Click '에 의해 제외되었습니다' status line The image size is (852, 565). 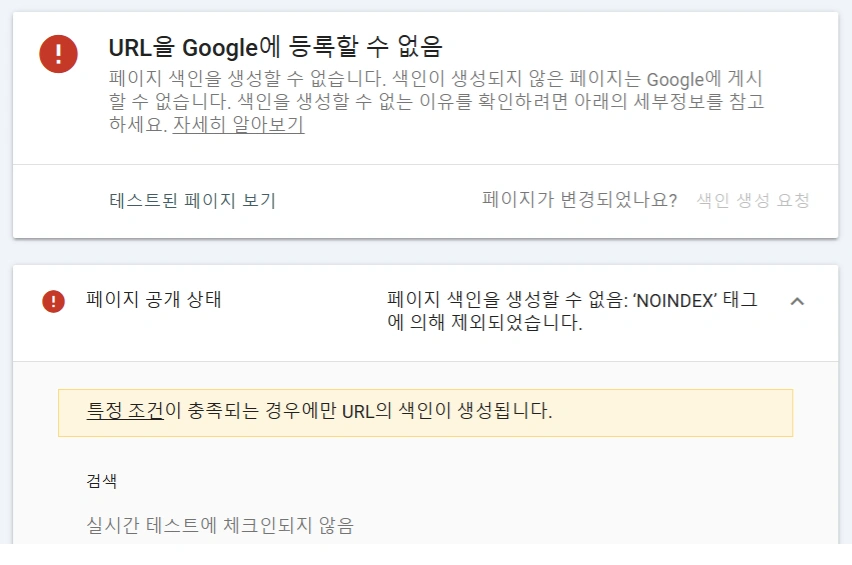tap(485, 324)
